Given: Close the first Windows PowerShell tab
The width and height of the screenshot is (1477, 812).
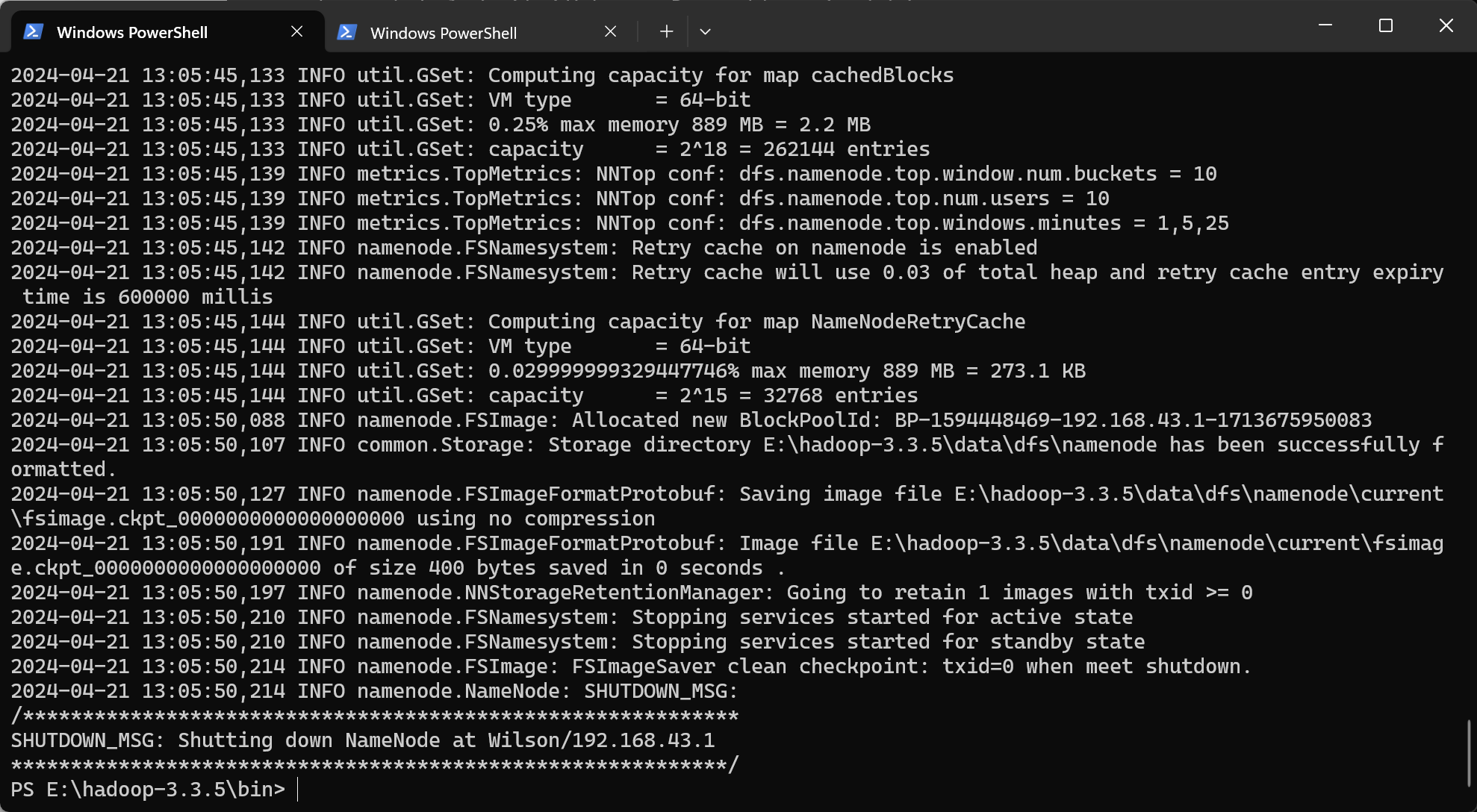Looking at the screenshot, I should coord(296,31).
